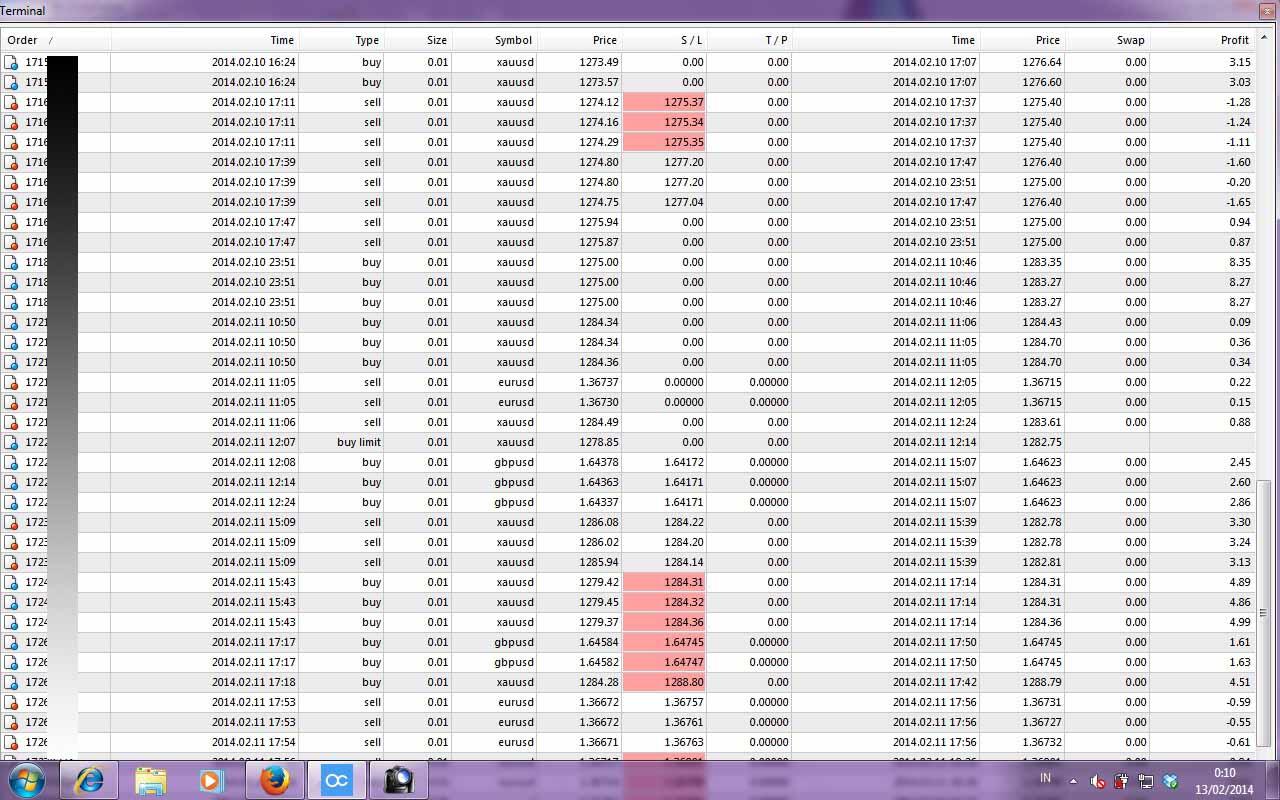Click the muted volume icon in the system tray

click(x=1097, y=781)
